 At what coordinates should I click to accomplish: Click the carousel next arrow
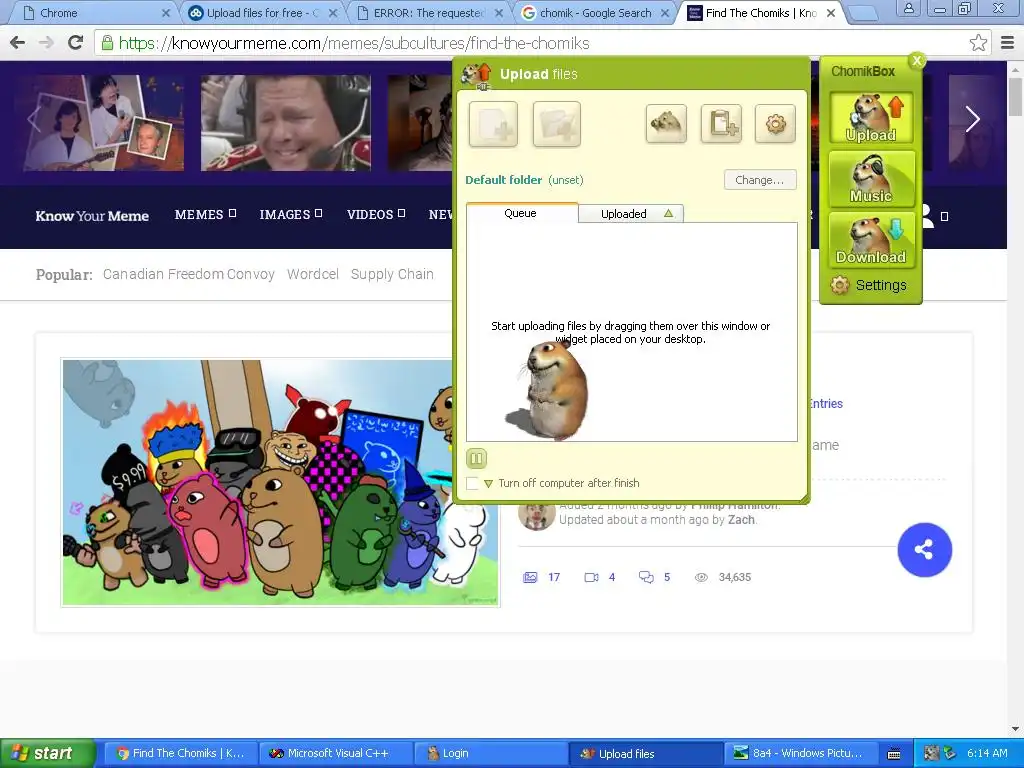pyautogui.click(x=972, y=119)
